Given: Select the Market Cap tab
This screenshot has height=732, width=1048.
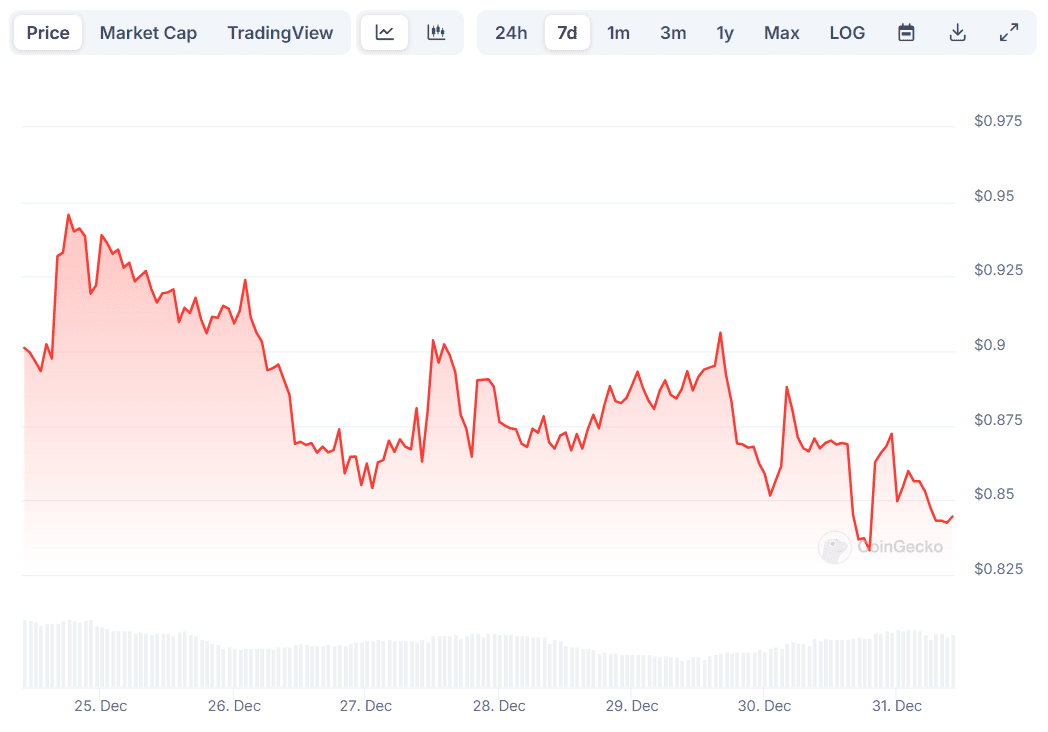Looking at the screenshot, I should (x=148, y=33).
